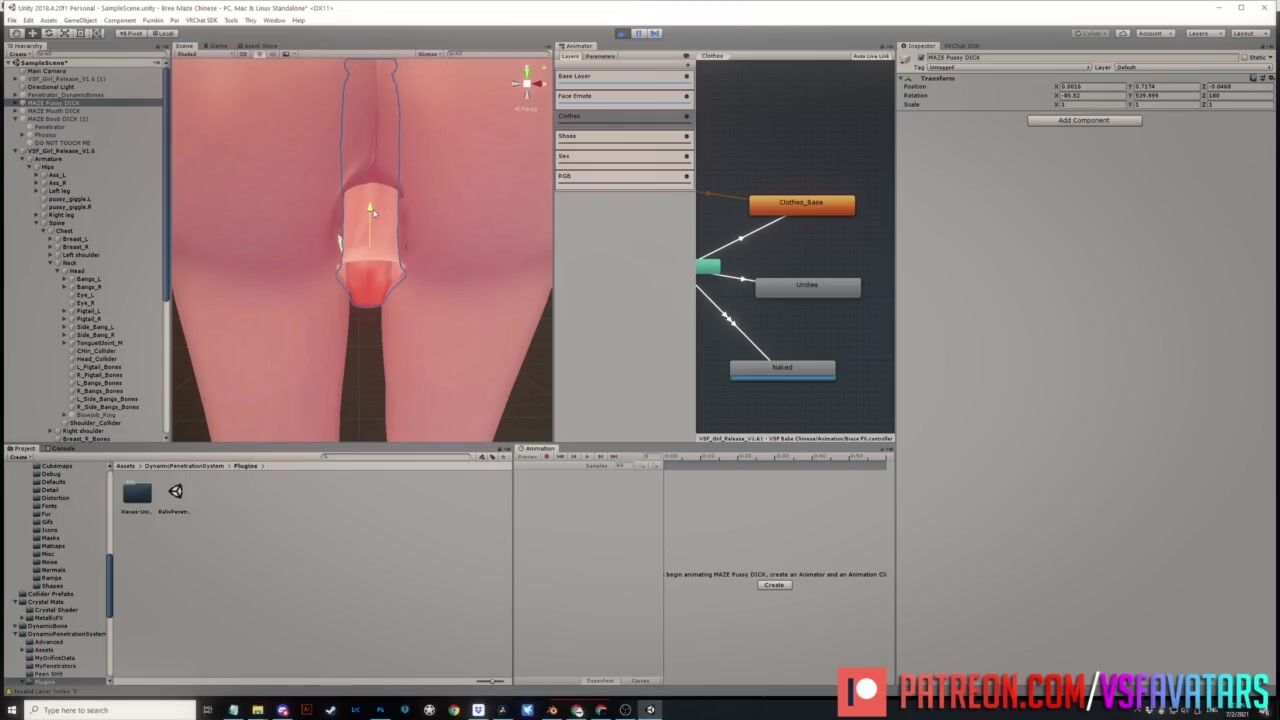Image resolution: width=1280 pixels, height=720 pixels.
Task: Toggle the 2D view mode in Scene
Action: [x=243, y=54]
